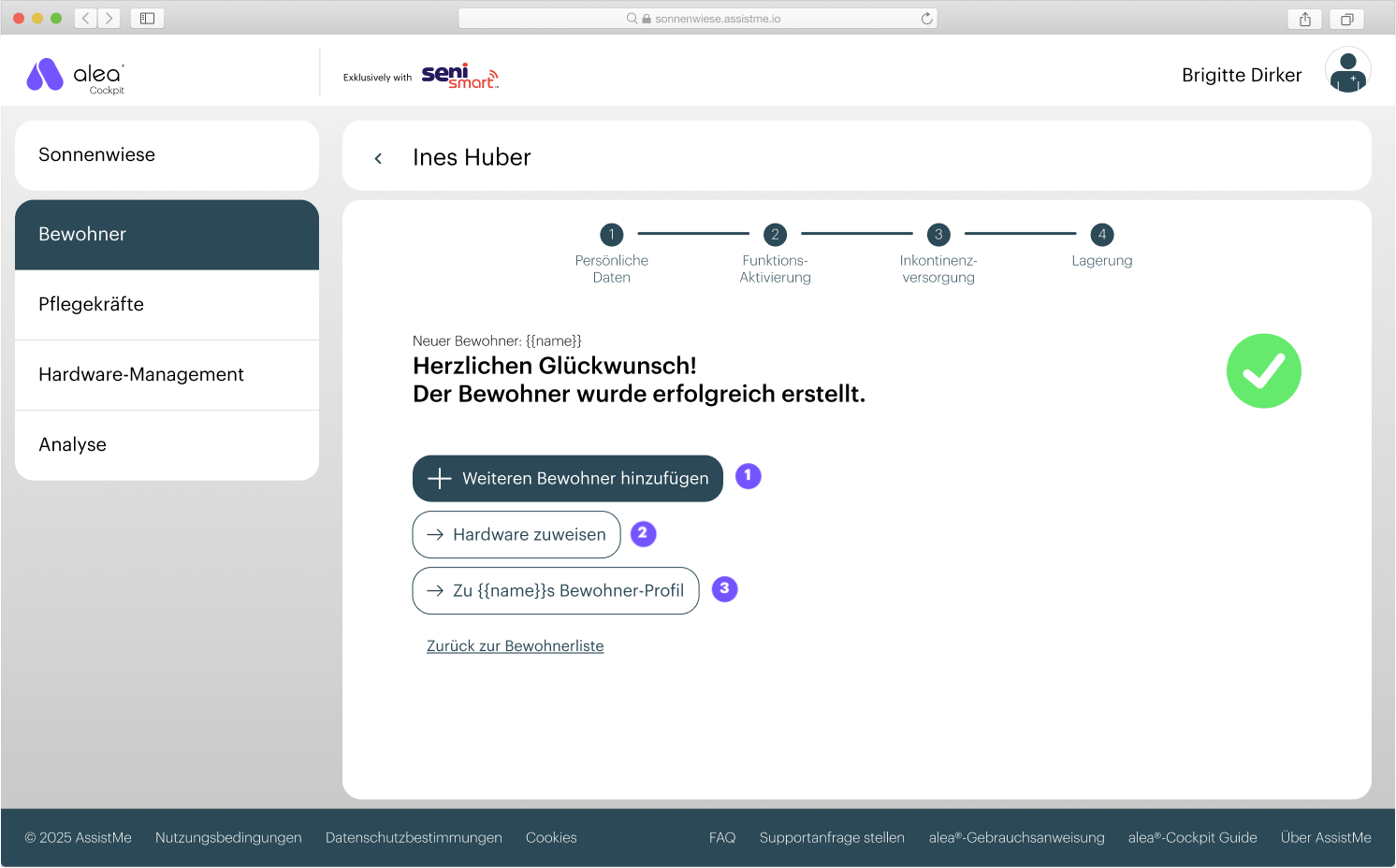Go to step 1 Persönliche Daten

611,235
